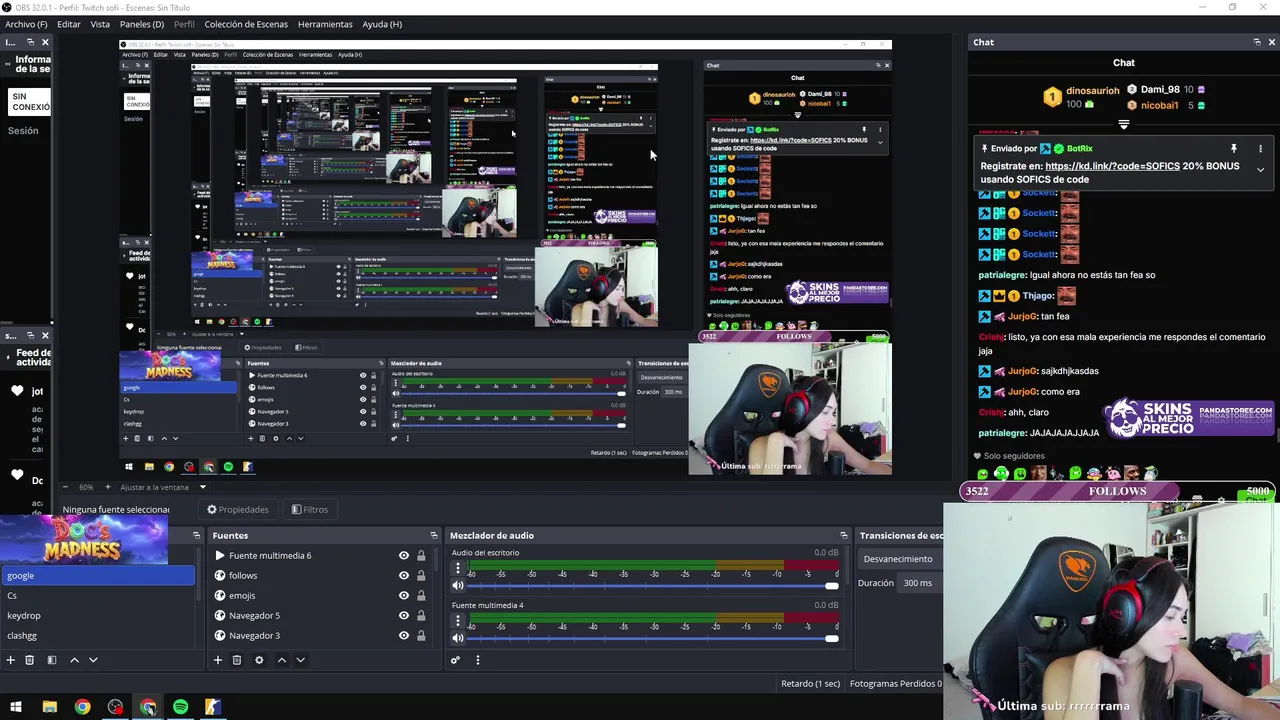Image resolution: width=1280 pixels, height=720 pixels.
Task: Click the Filtros button
Action: [310, 509]
